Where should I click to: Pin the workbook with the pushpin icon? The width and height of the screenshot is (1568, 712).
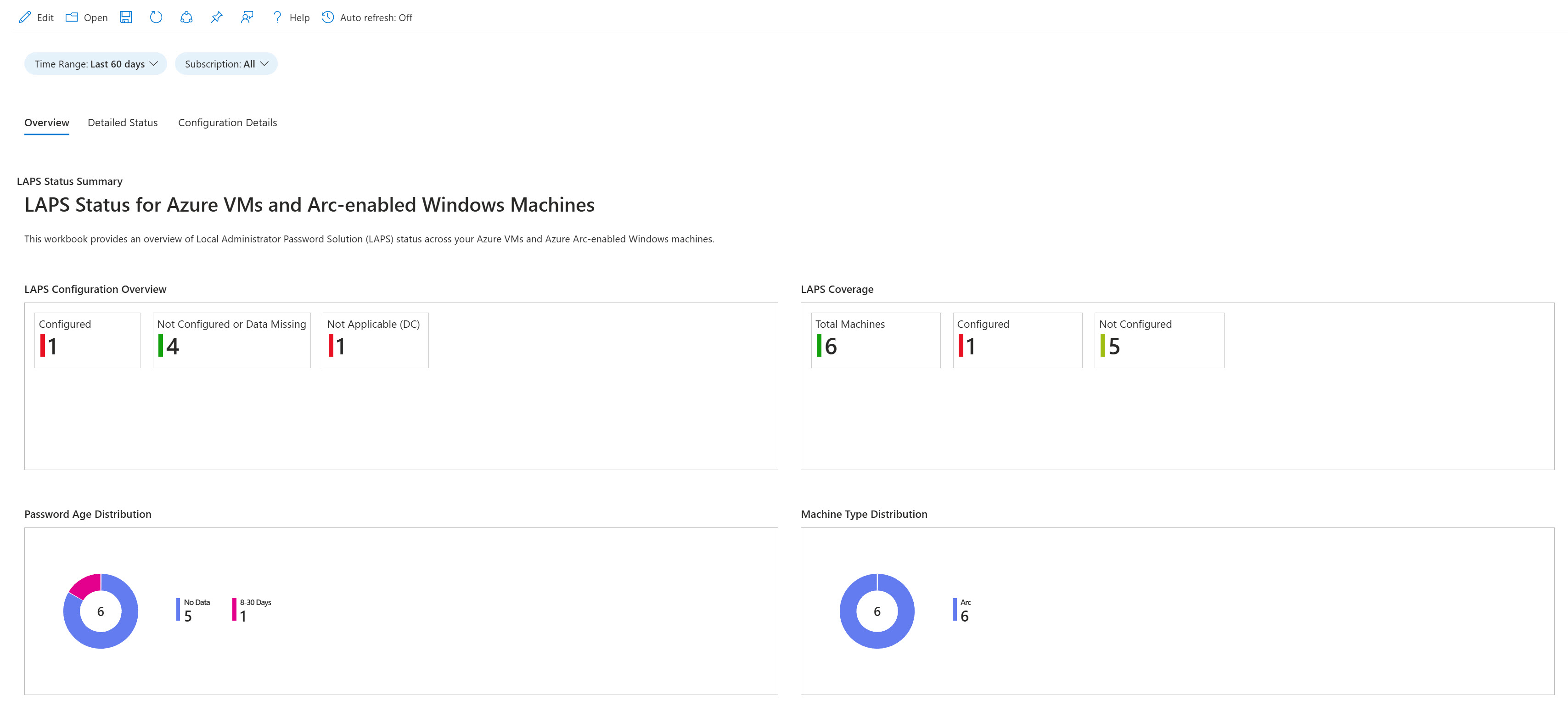click(217, 17)
